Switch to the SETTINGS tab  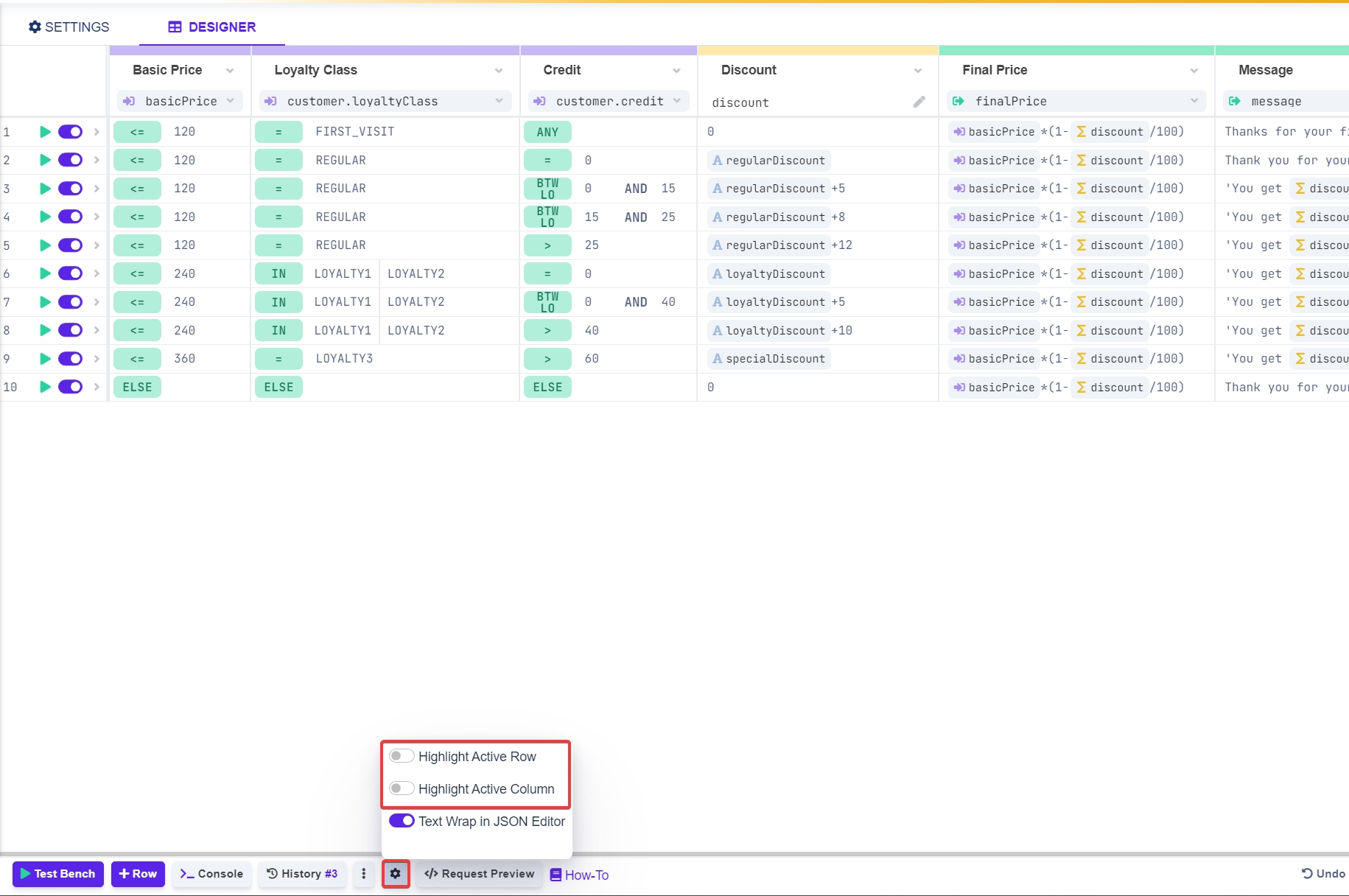pos(69,27)
